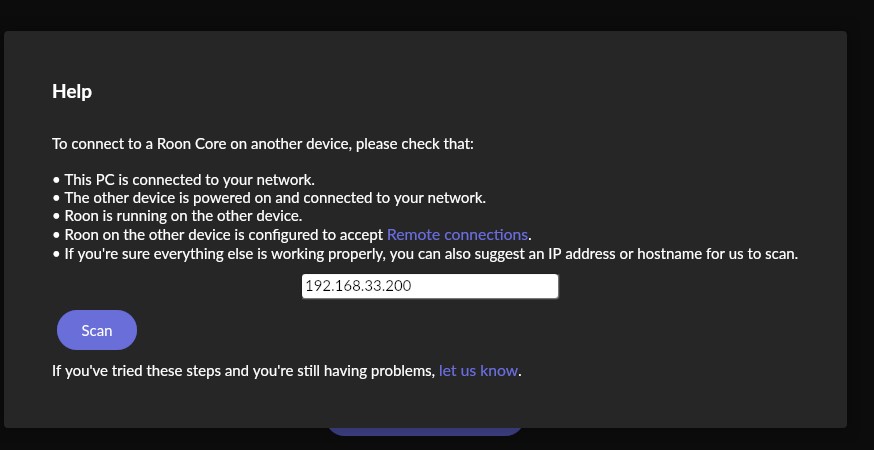The width and height of the screenshot is (874, 450).
Task: Click purple button partially hidden below dialog
Action: 425,432
